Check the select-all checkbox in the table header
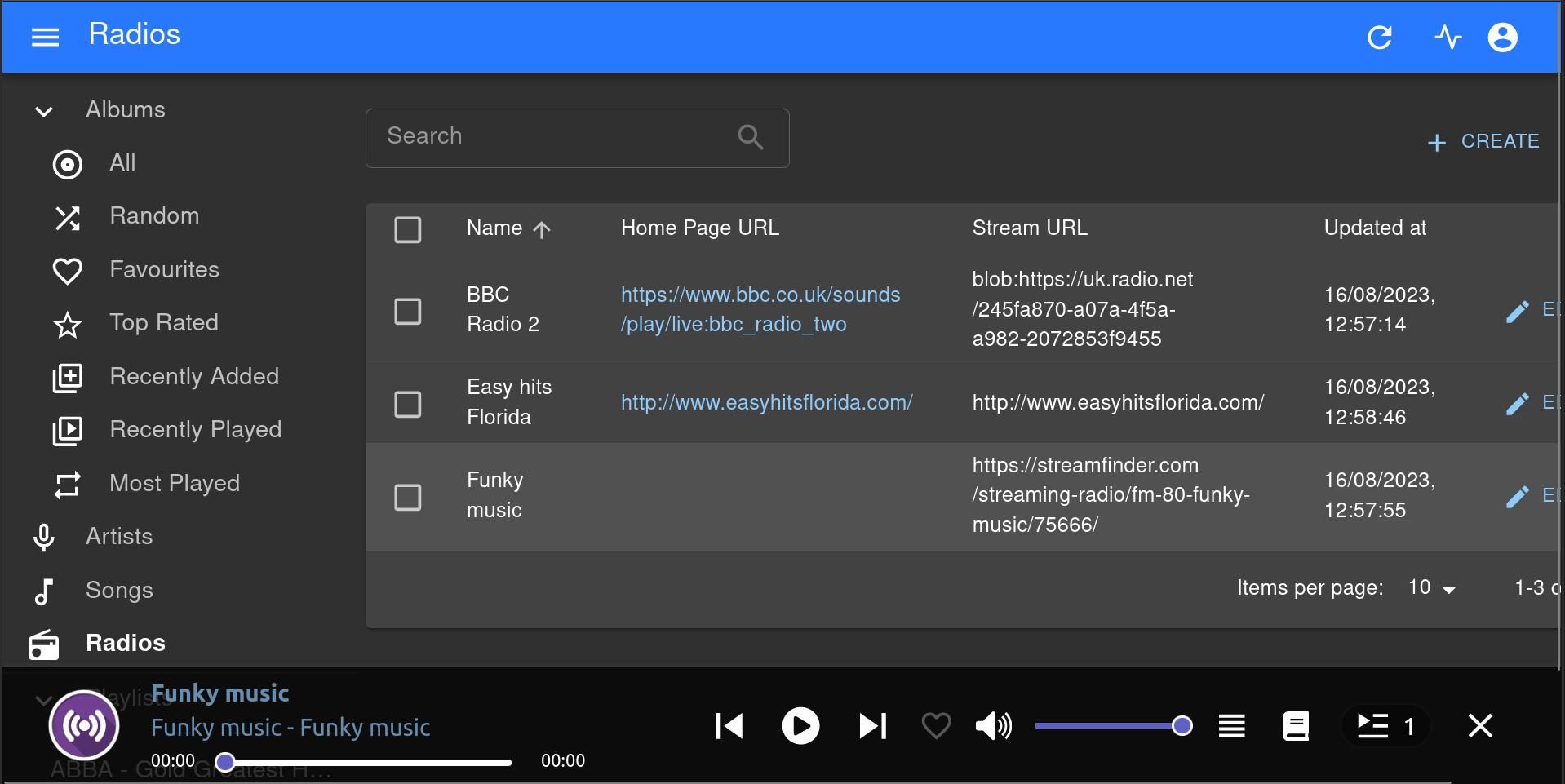 click(407, 230)
